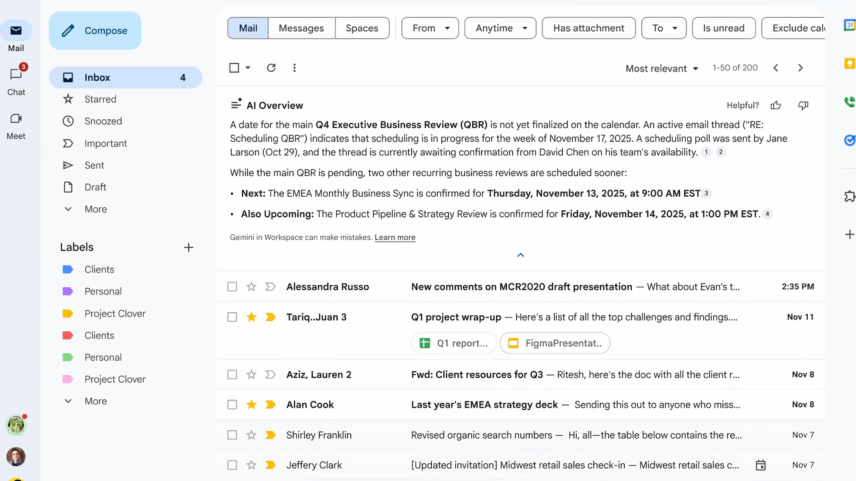Collapse the AI Overview panel chevron
The image size is (856, 481).
(521, 255)
